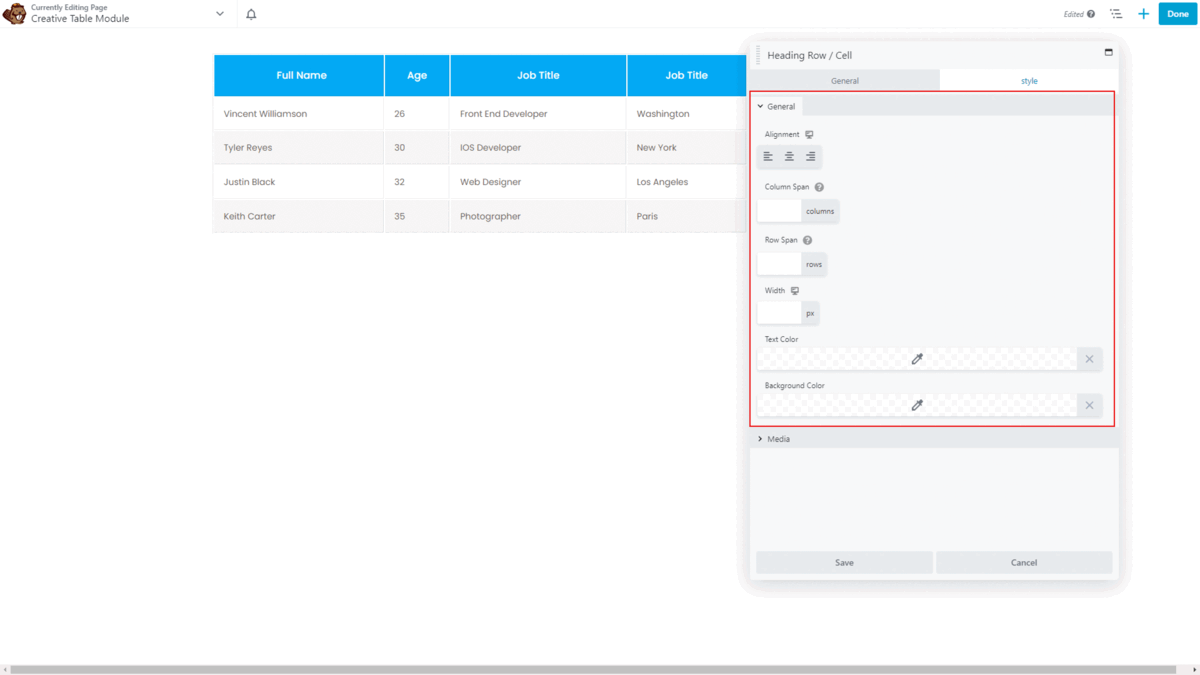Clear the Text Color with the X button
This screenshot has height=675, width=1200.
[1089, 358]
